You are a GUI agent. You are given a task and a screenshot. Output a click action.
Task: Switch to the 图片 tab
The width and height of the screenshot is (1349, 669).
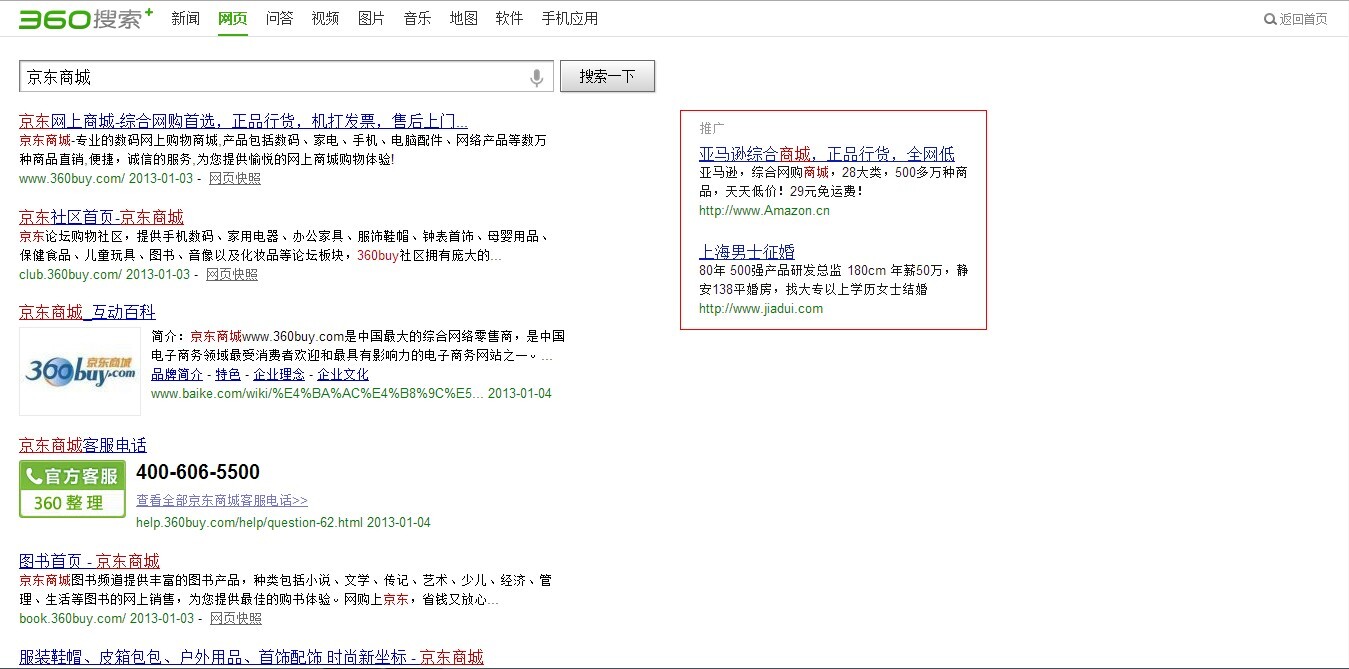click(371, 18)
